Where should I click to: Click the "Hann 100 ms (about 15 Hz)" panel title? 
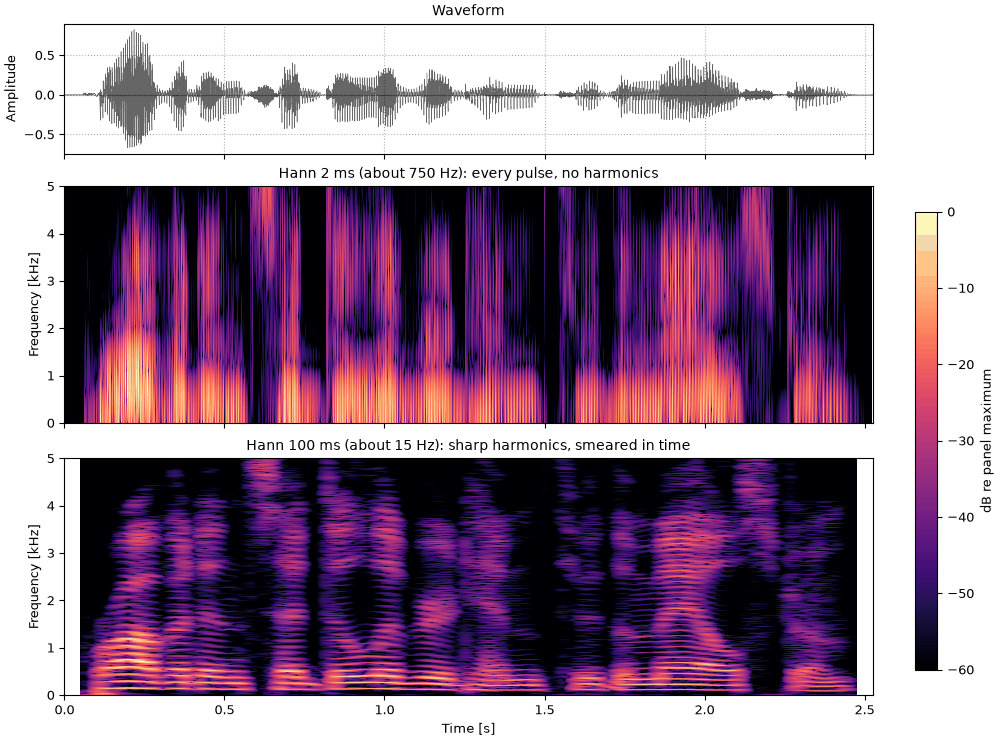click(468, 445)
